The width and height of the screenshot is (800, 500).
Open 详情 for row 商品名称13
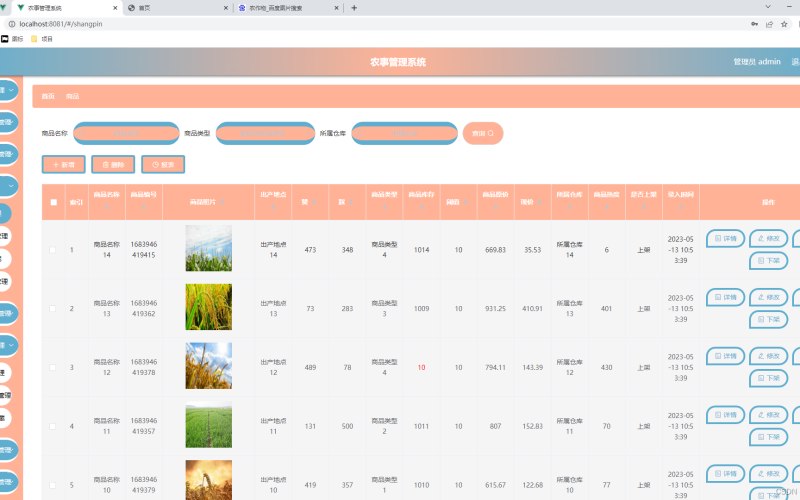tap(726, 297)
